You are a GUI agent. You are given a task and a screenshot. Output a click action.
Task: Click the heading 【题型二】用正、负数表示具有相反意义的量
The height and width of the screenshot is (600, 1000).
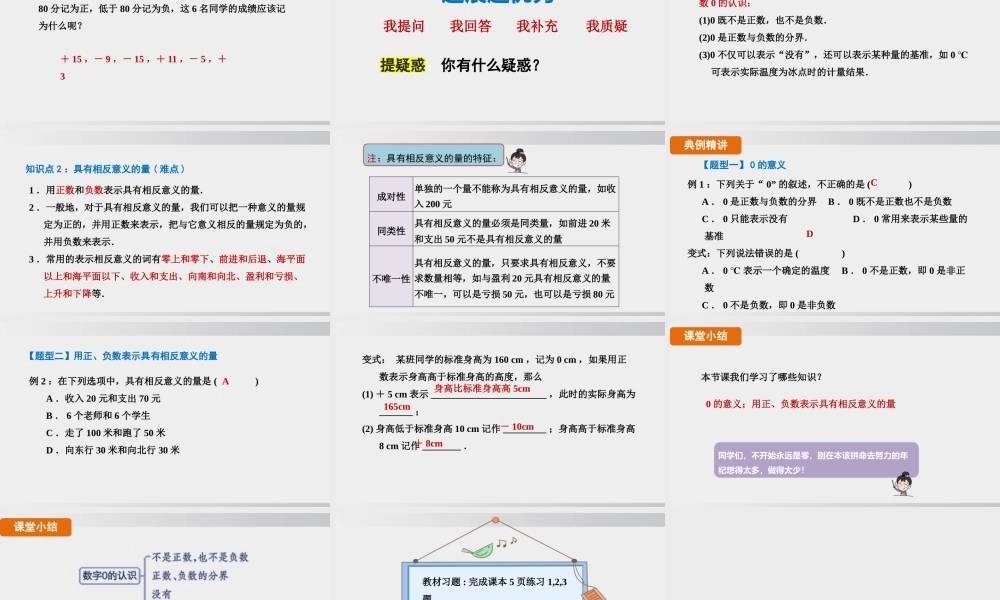click(x=122, y=356)
